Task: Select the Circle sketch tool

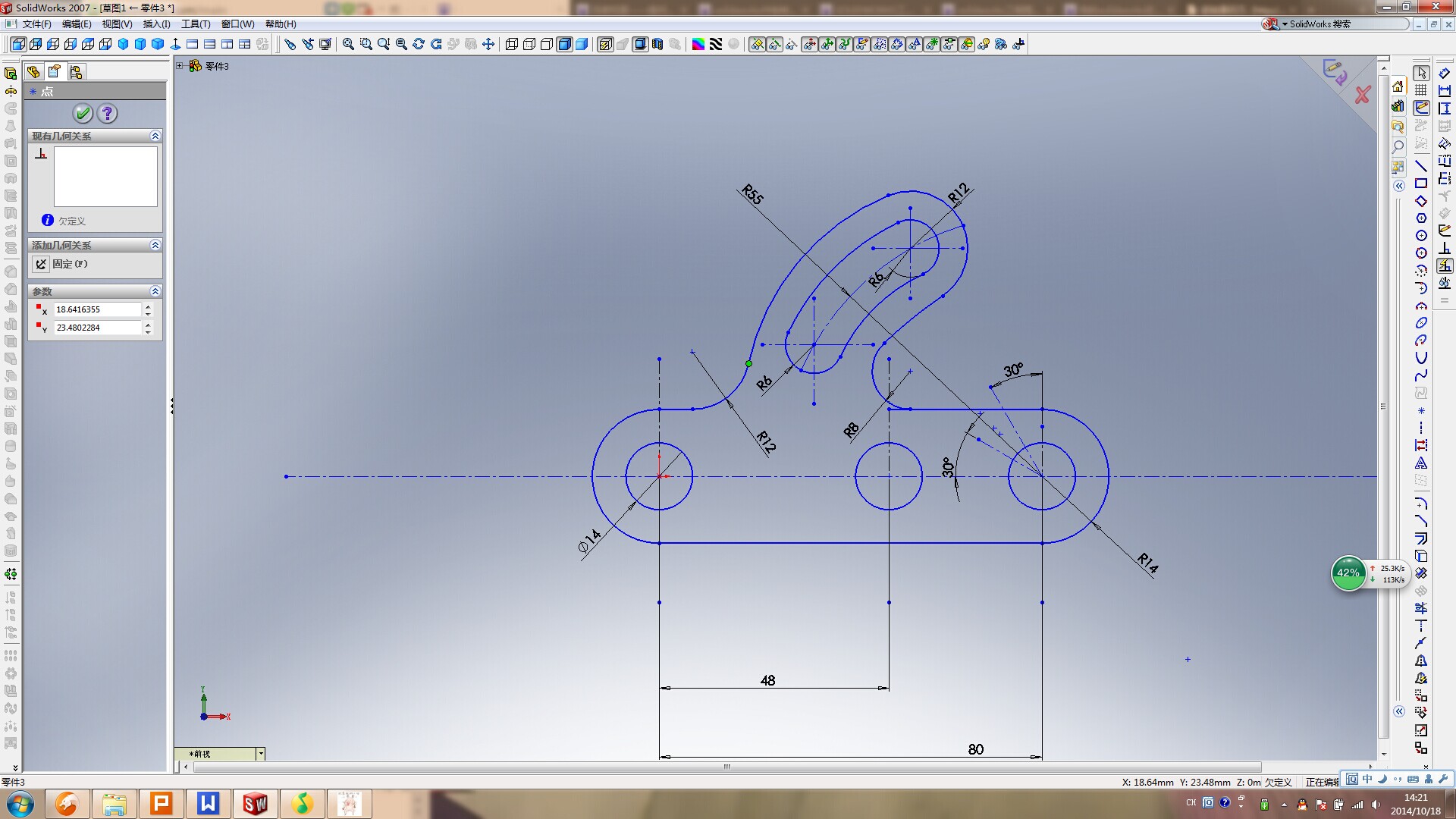Action: pos(1422,236)
